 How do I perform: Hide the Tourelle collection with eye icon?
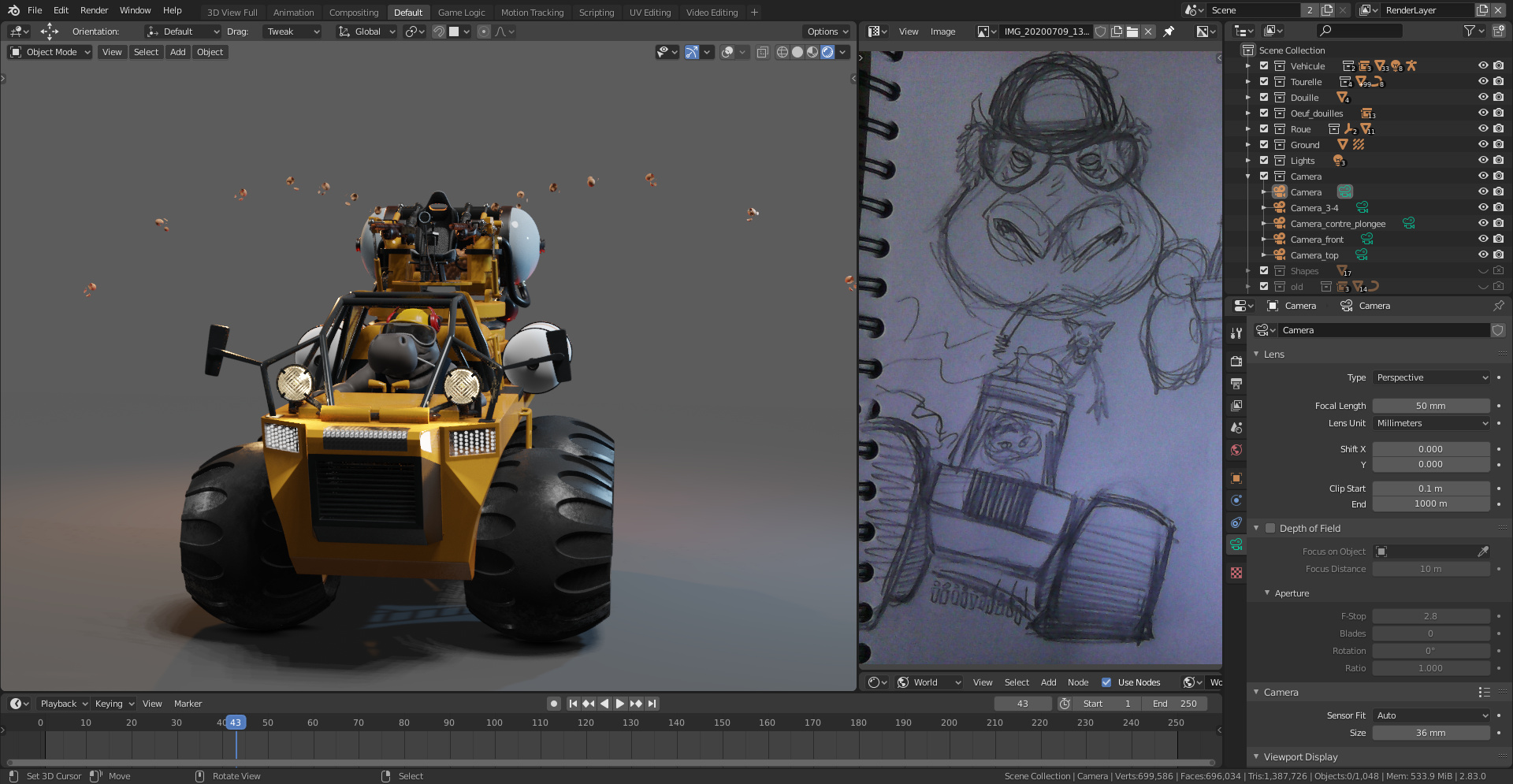[1483, 82]
